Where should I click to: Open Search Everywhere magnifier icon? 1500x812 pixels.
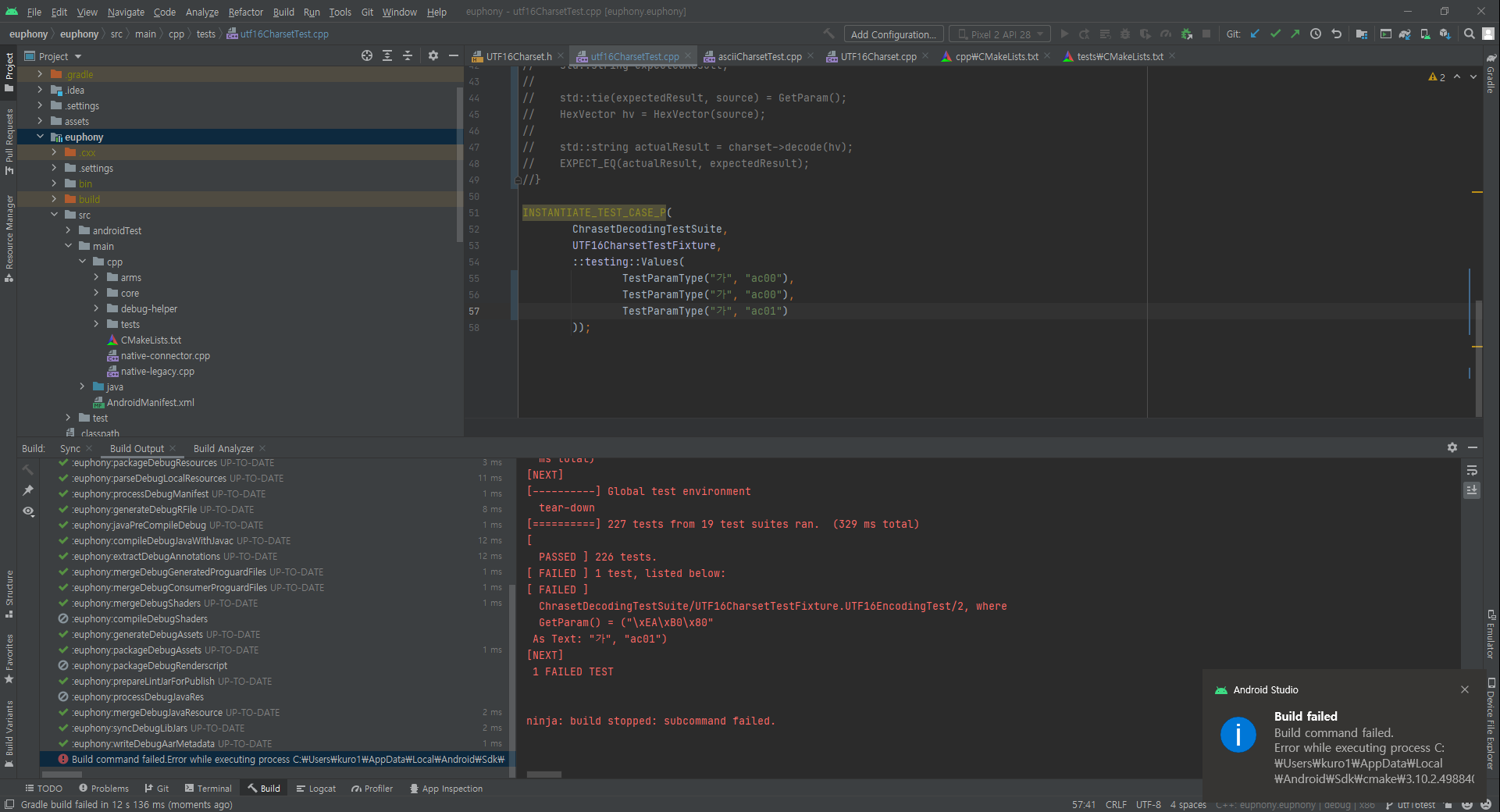click(1469, 34)
